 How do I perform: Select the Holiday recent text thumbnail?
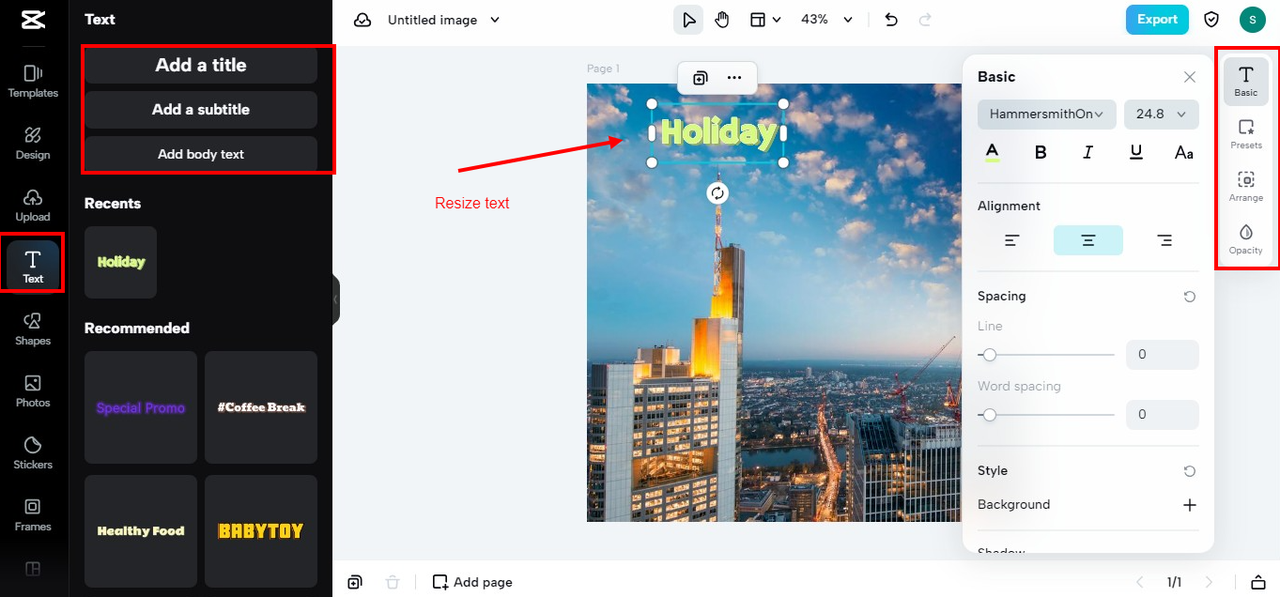(121, 262)
